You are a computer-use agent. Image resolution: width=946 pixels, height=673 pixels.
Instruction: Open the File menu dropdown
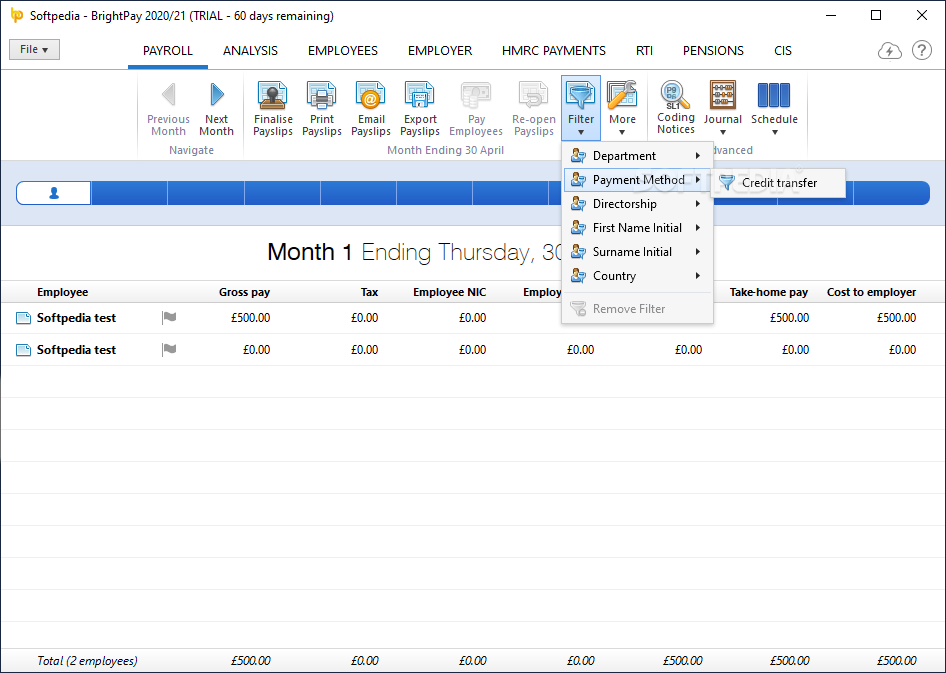34,49
